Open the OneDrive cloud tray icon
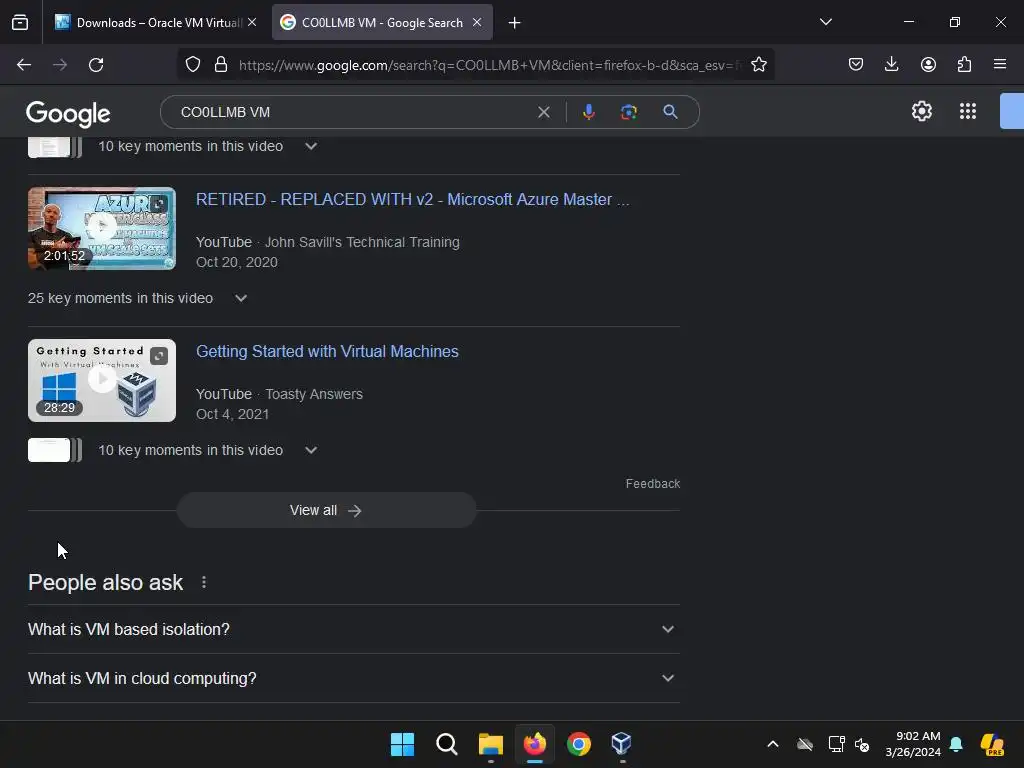1024x768 pixels. 805,744
